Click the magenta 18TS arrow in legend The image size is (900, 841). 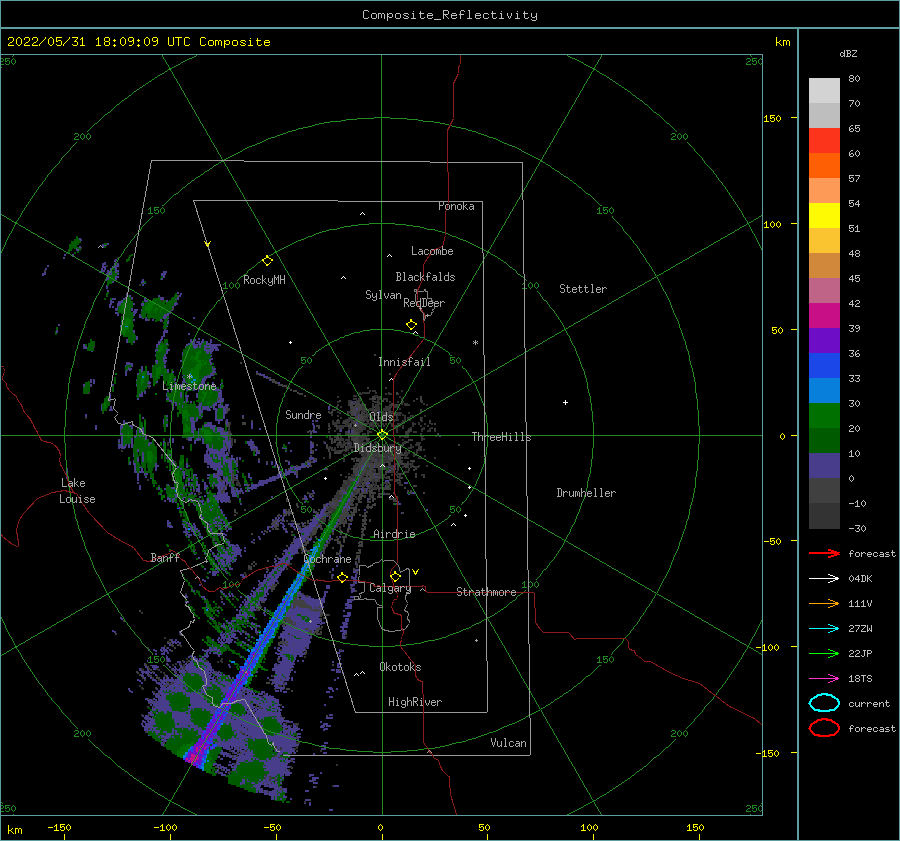click(824, 679)
